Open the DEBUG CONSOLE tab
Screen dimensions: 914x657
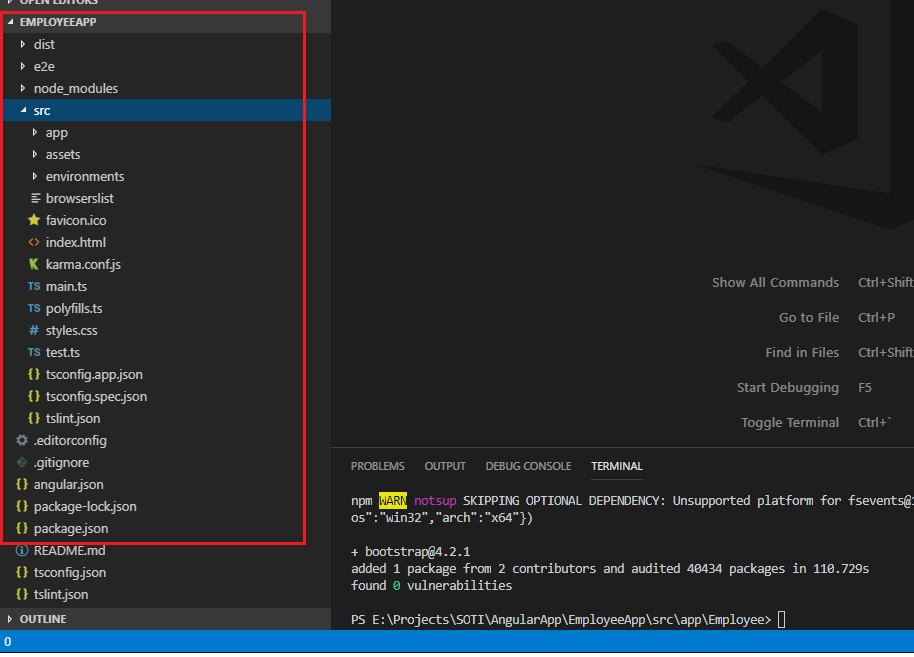click(528, 466)
